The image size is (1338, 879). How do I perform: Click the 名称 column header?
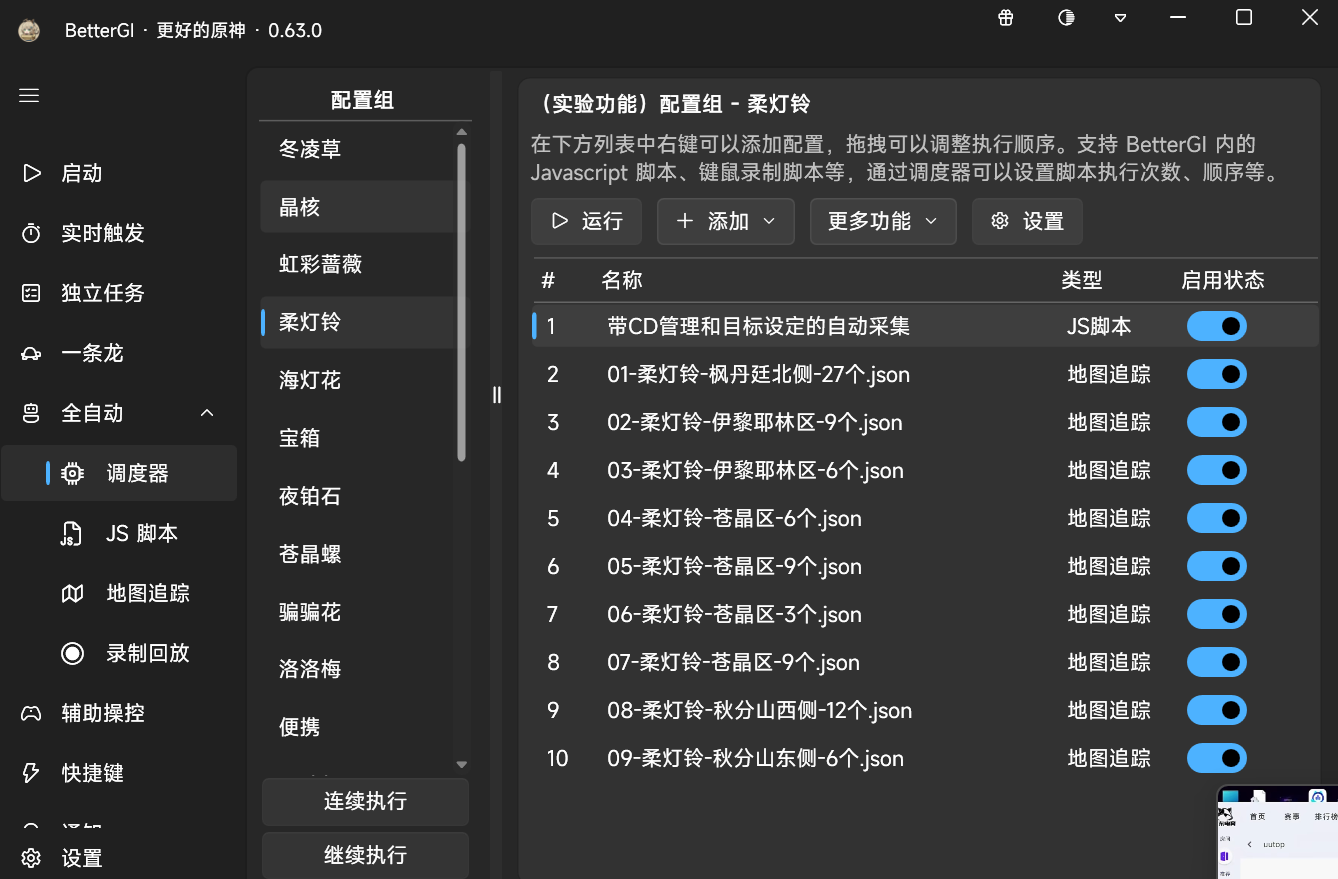(x=622, y=280)
